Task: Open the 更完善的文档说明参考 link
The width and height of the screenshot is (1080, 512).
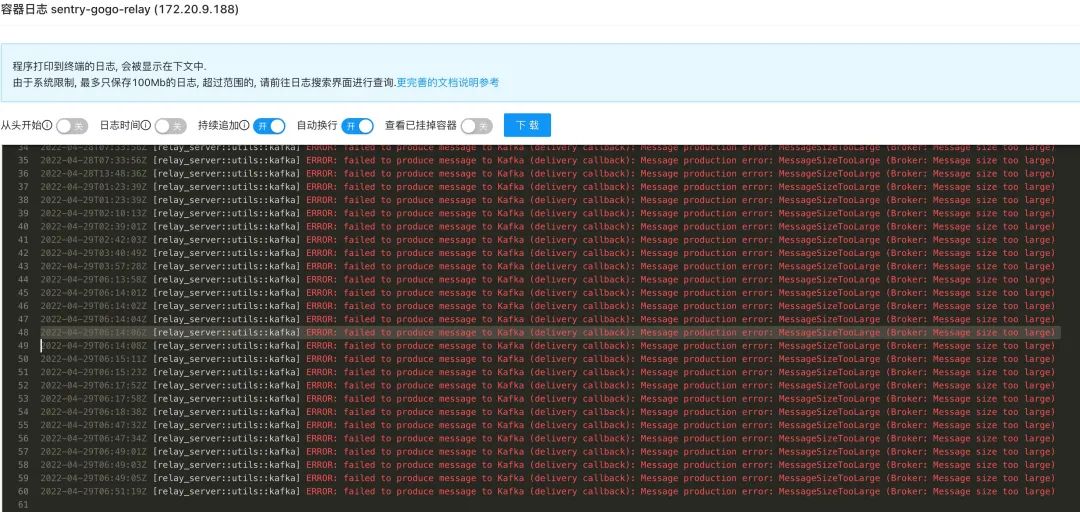Action: (x=448, y=83)
